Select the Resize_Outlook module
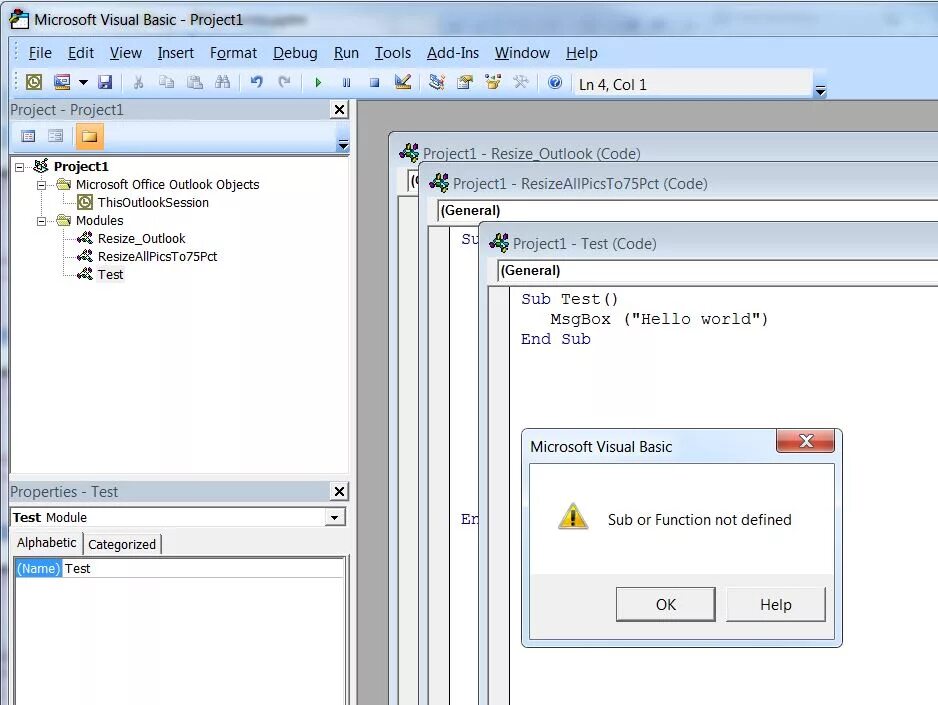Screen dimensions: 938x705 pos(141,239)
